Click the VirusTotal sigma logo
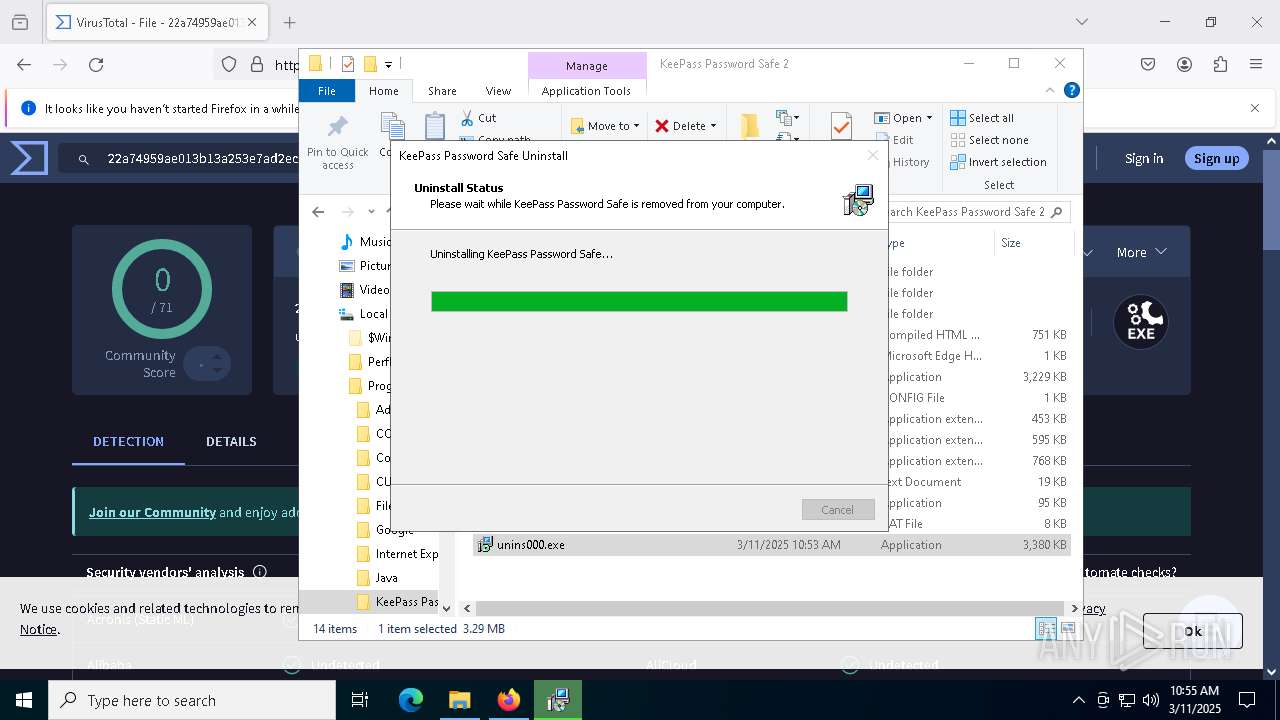The height and width of the screenshot is (720, 1280). 28,158
